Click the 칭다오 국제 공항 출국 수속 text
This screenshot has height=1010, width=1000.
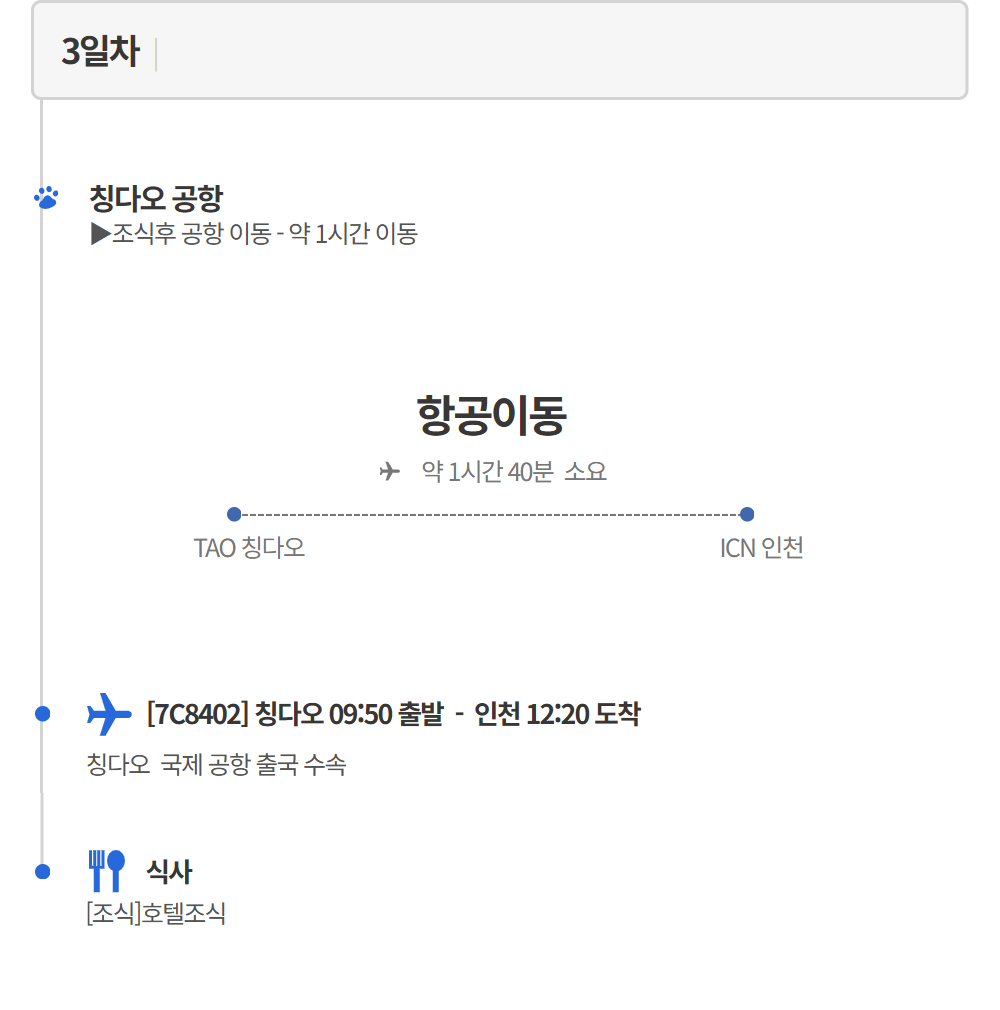[216, 766]
